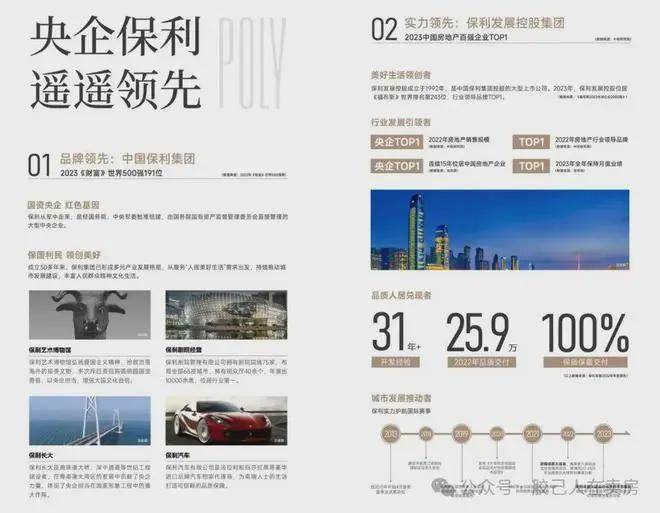Select the subheading 城市发展推动者

pyautogui.click(x=401, y=398)
